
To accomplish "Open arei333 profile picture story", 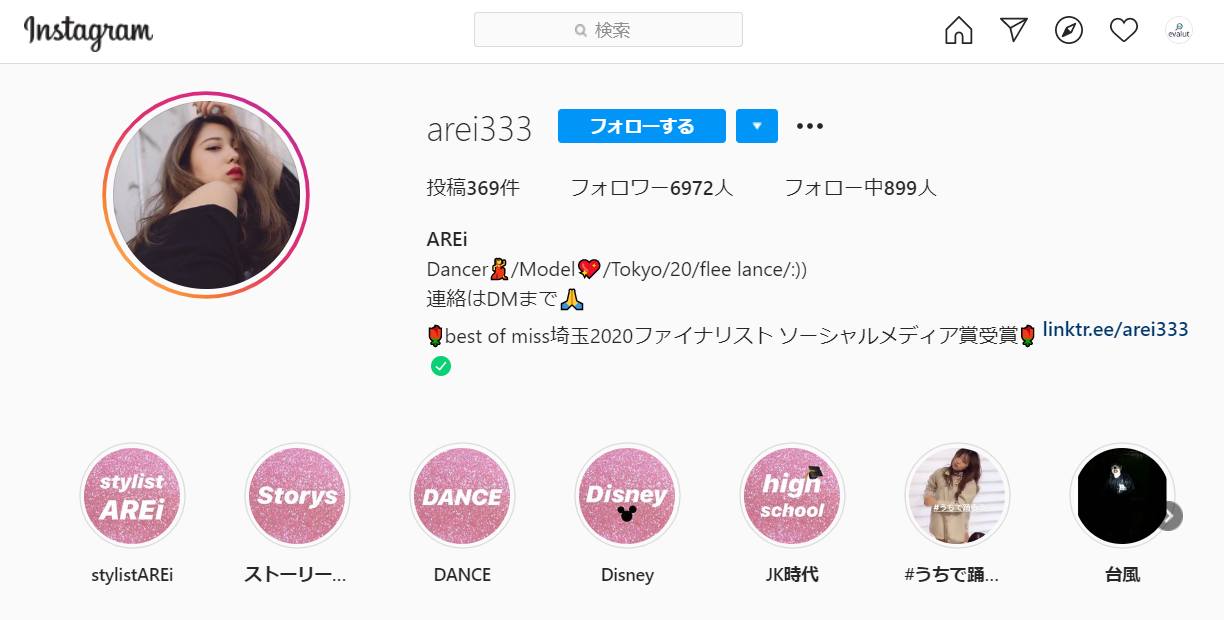I will 206,195.
